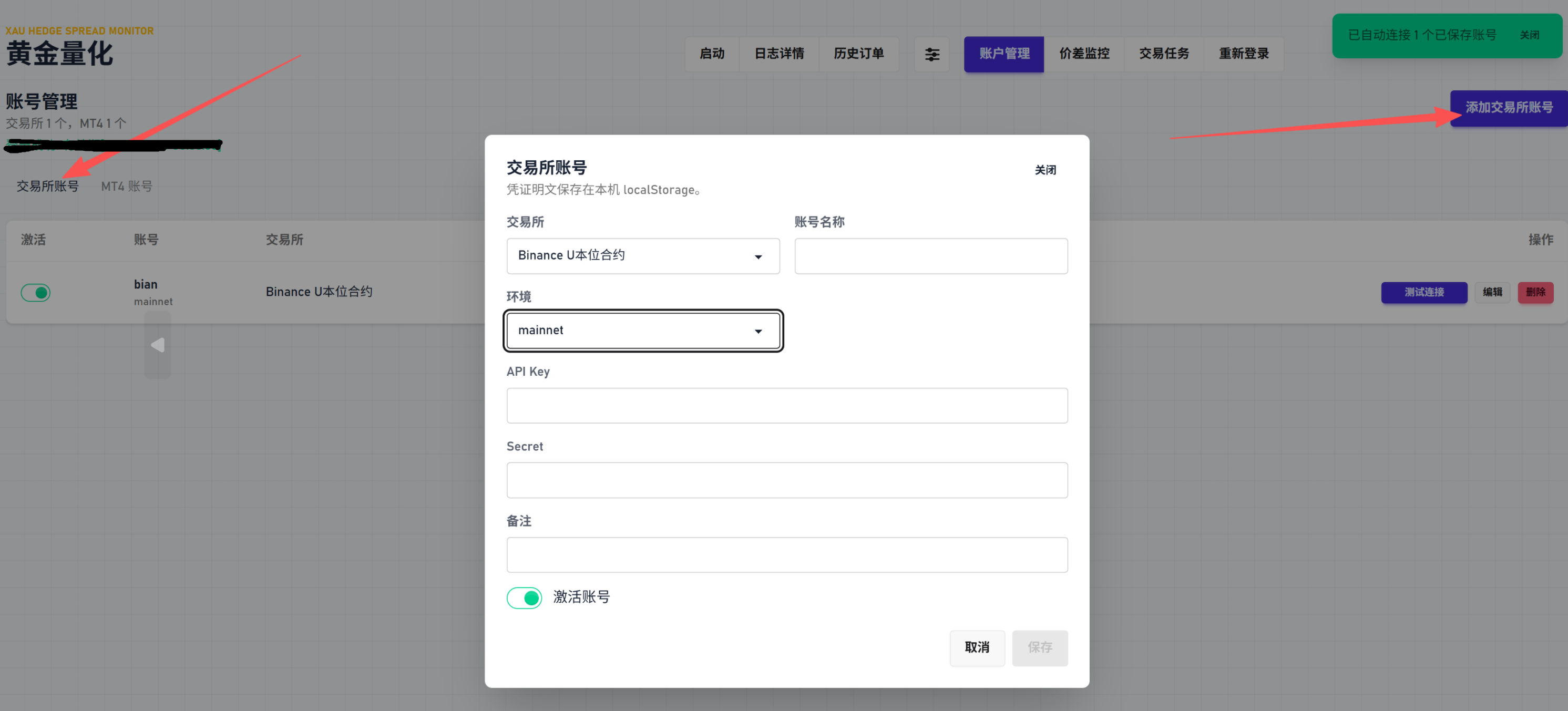Click 取消 in the dialog

(x=977, y=648)
